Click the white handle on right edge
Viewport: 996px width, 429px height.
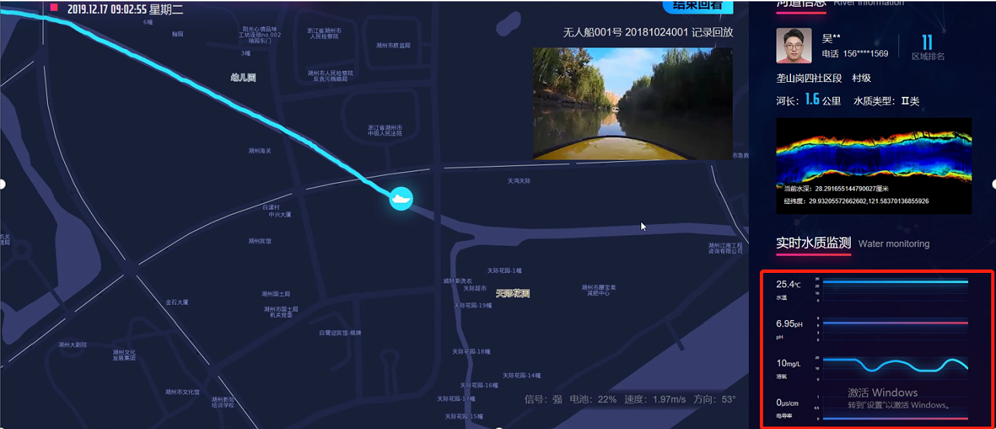[x=993, y=184]
